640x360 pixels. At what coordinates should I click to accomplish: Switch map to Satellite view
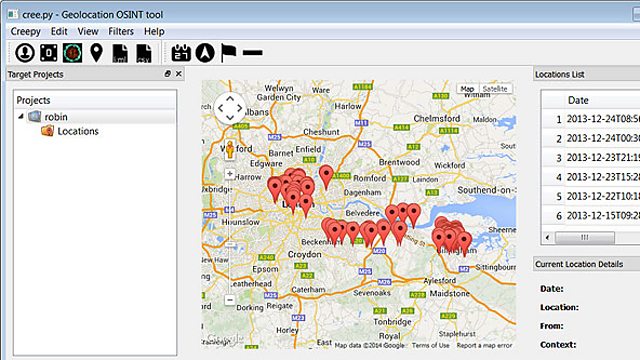495,89
